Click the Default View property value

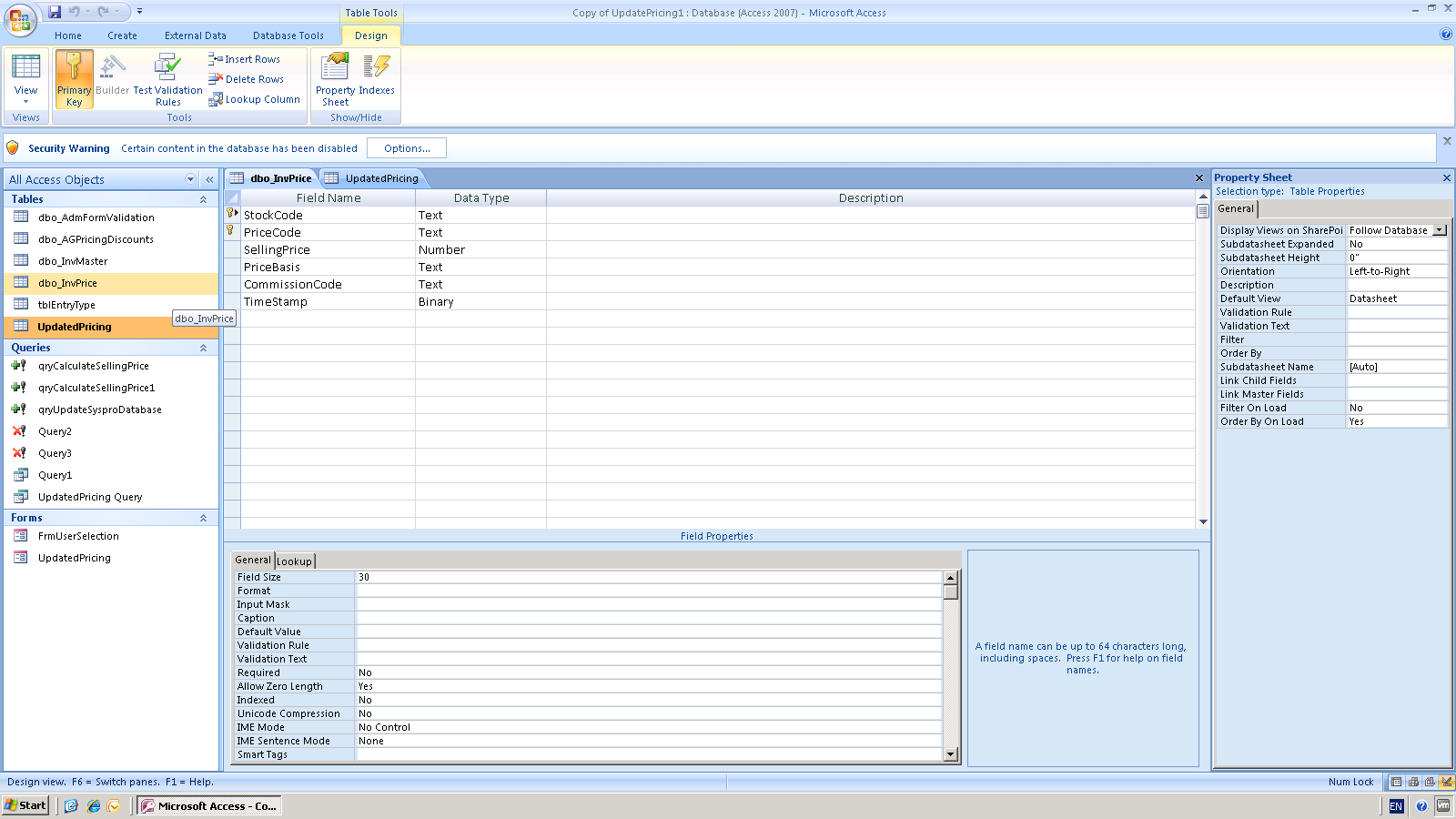(1397, 298)
